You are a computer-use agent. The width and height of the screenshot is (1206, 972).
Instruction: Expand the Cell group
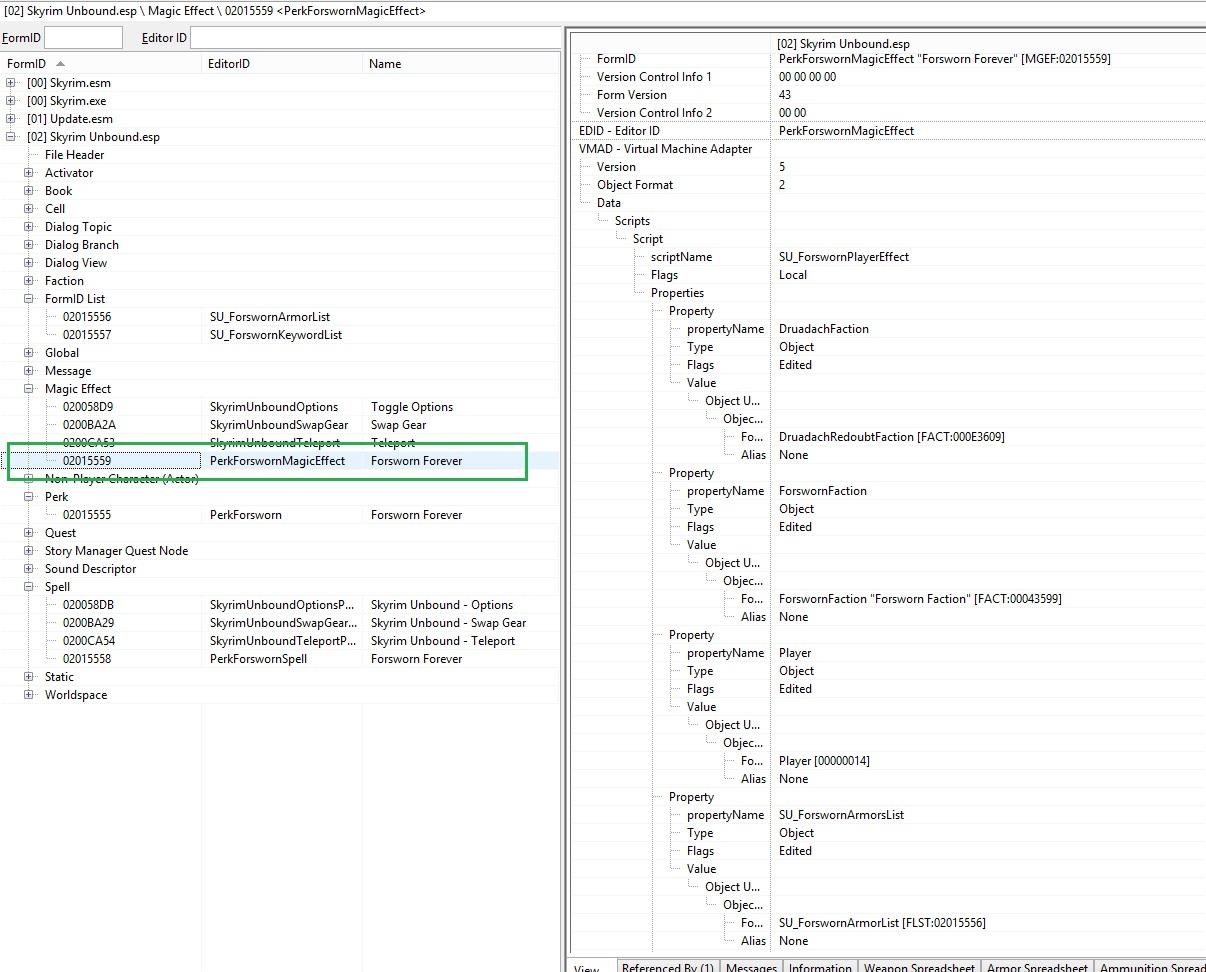pyautogui.click(x=29, y=209)
